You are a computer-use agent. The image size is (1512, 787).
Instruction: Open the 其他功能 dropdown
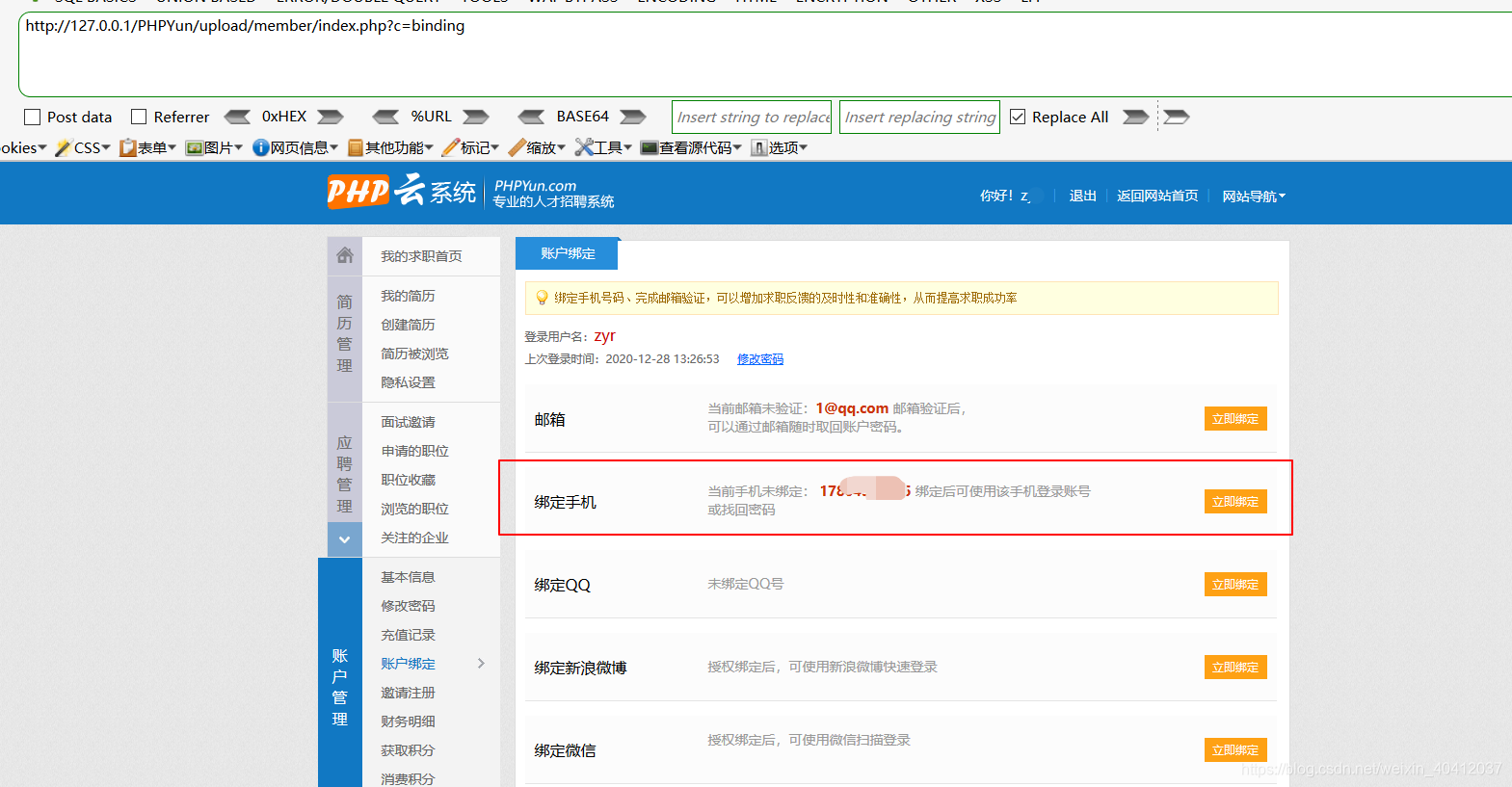390,147
